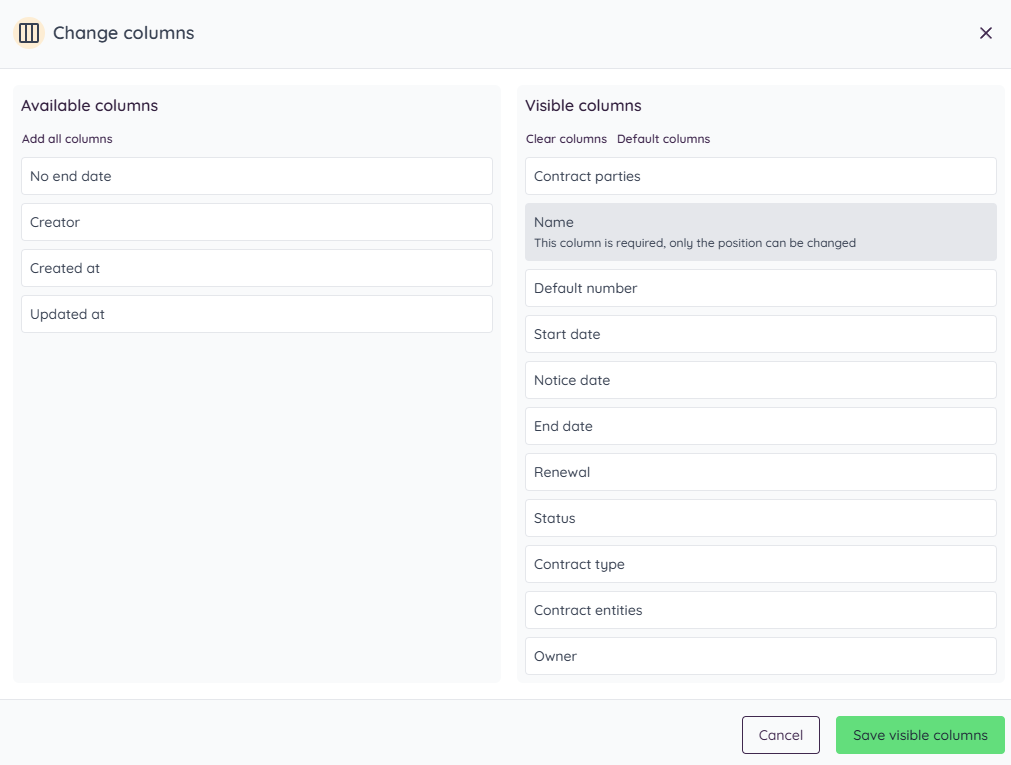Select the Start date column
This screenshot has width=1011, height=765.
click(x=760, y=334)
